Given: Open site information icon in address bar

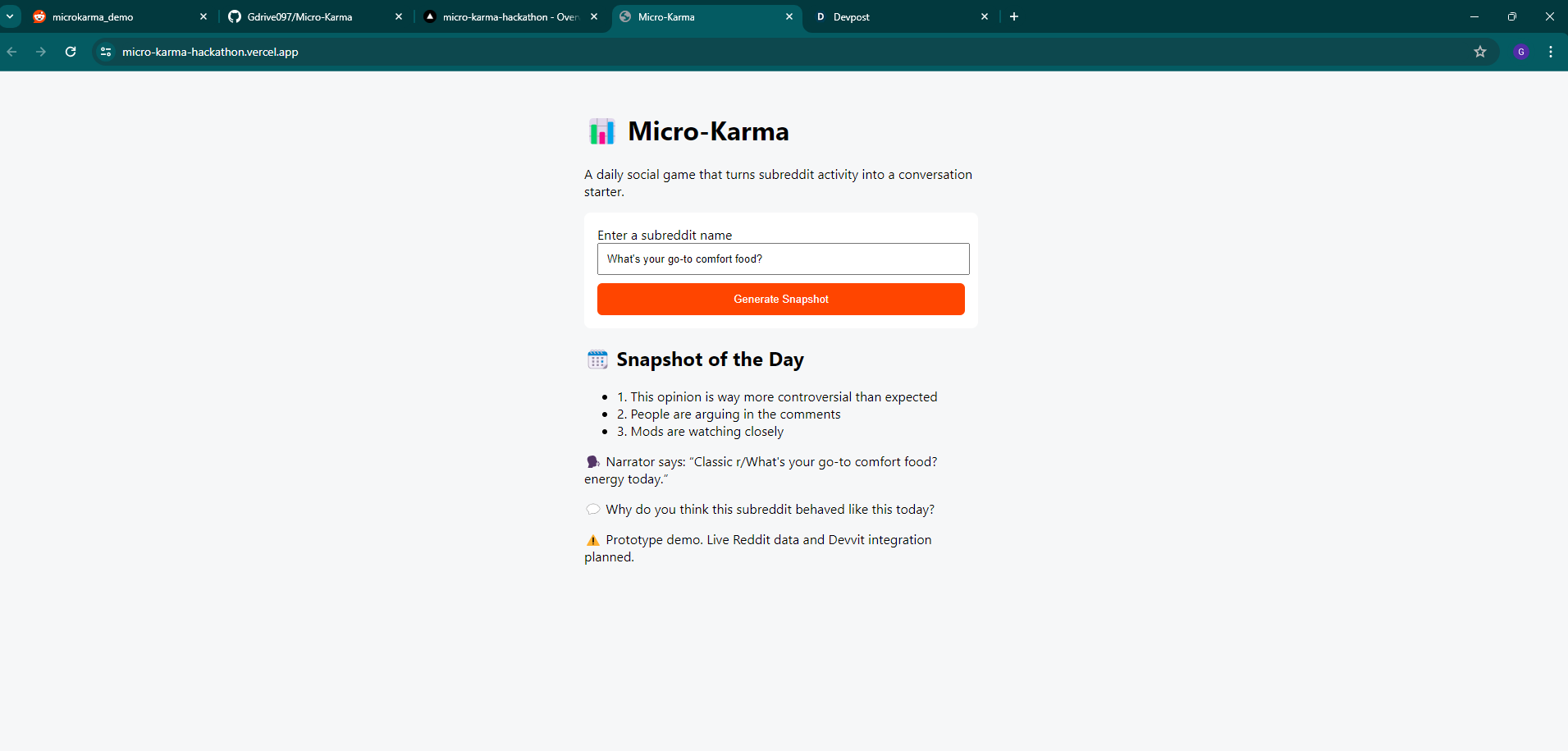Looking at the screenshot, I should pos(106,52).
